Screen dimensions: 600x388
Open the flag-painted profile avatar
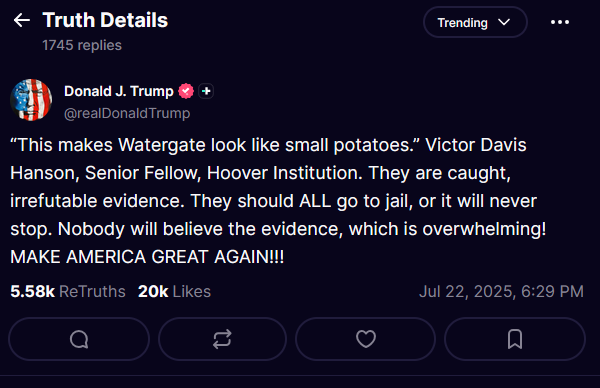tap(31, 100)
